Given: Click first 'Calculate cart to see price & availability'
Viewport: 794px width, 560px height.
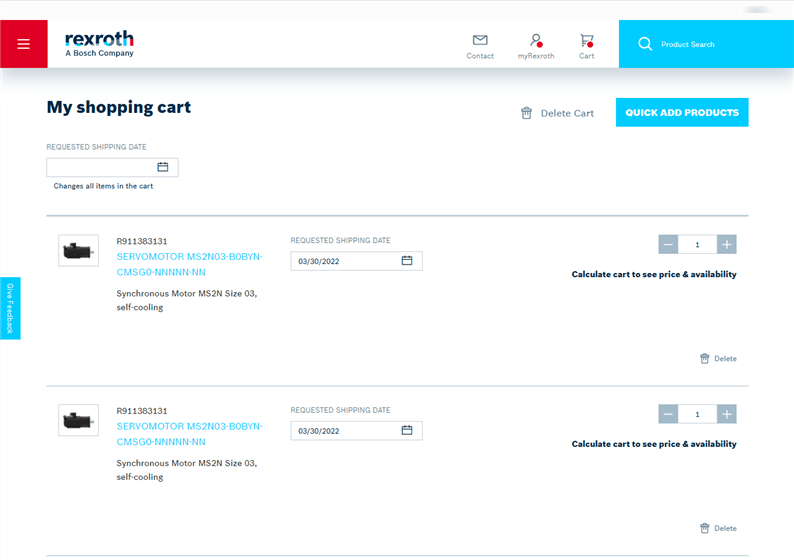Looking at the screenshot, I should [654, 274].
